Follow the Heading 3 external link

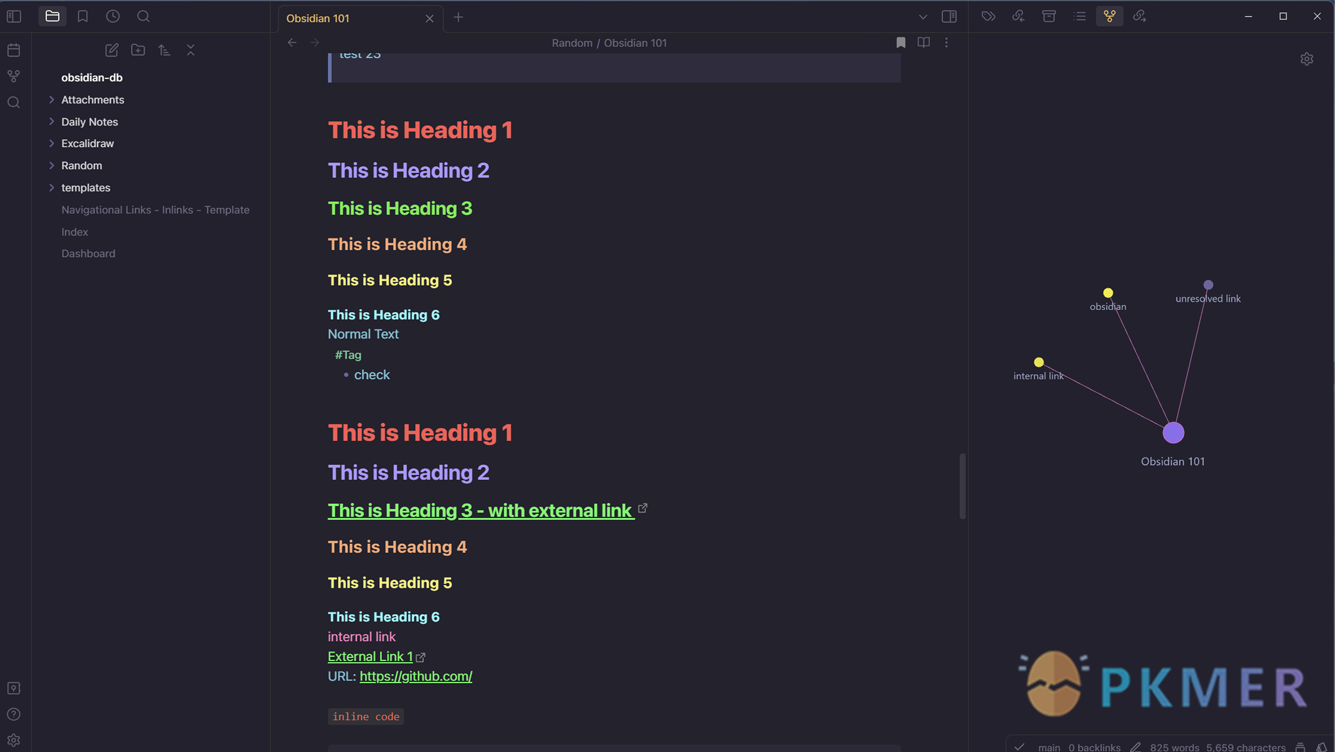pyautogui.click(x=481, y=510)
